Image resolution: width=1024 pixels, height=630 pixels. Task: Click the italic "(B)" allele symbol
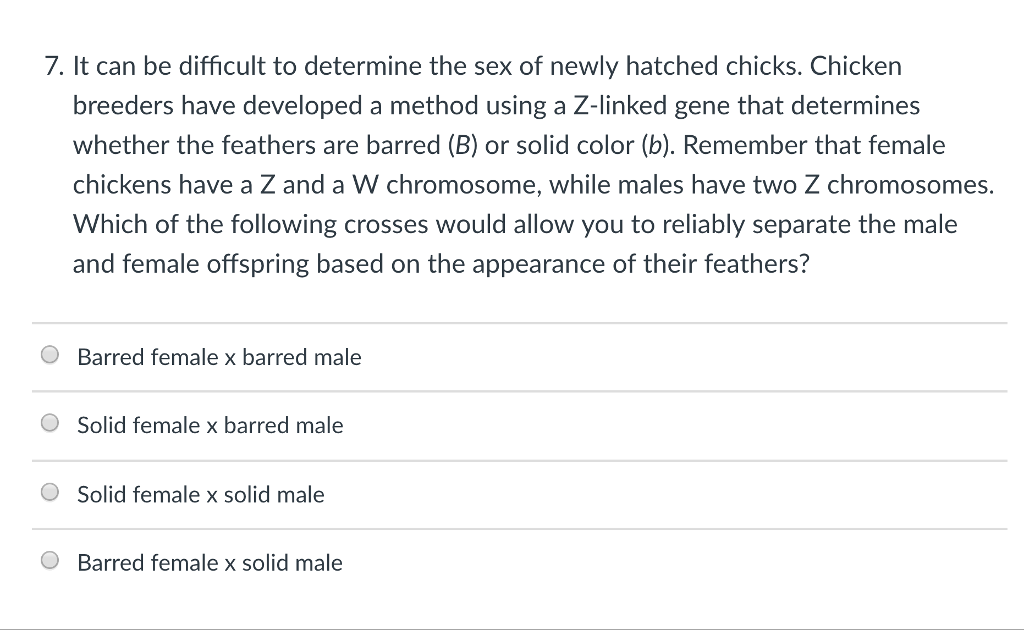coord(459,146)
